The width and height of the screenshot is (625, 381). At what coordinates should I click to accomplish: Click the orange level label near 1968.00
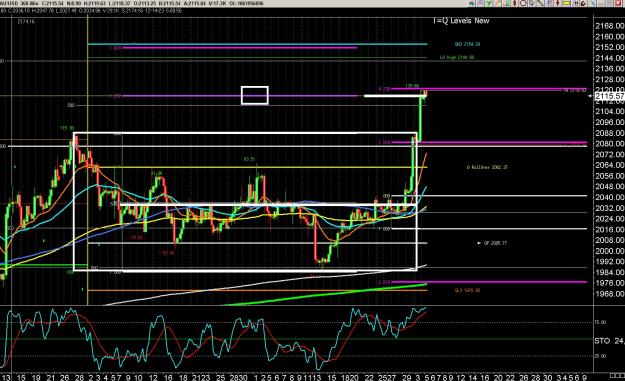click(467, 291)
